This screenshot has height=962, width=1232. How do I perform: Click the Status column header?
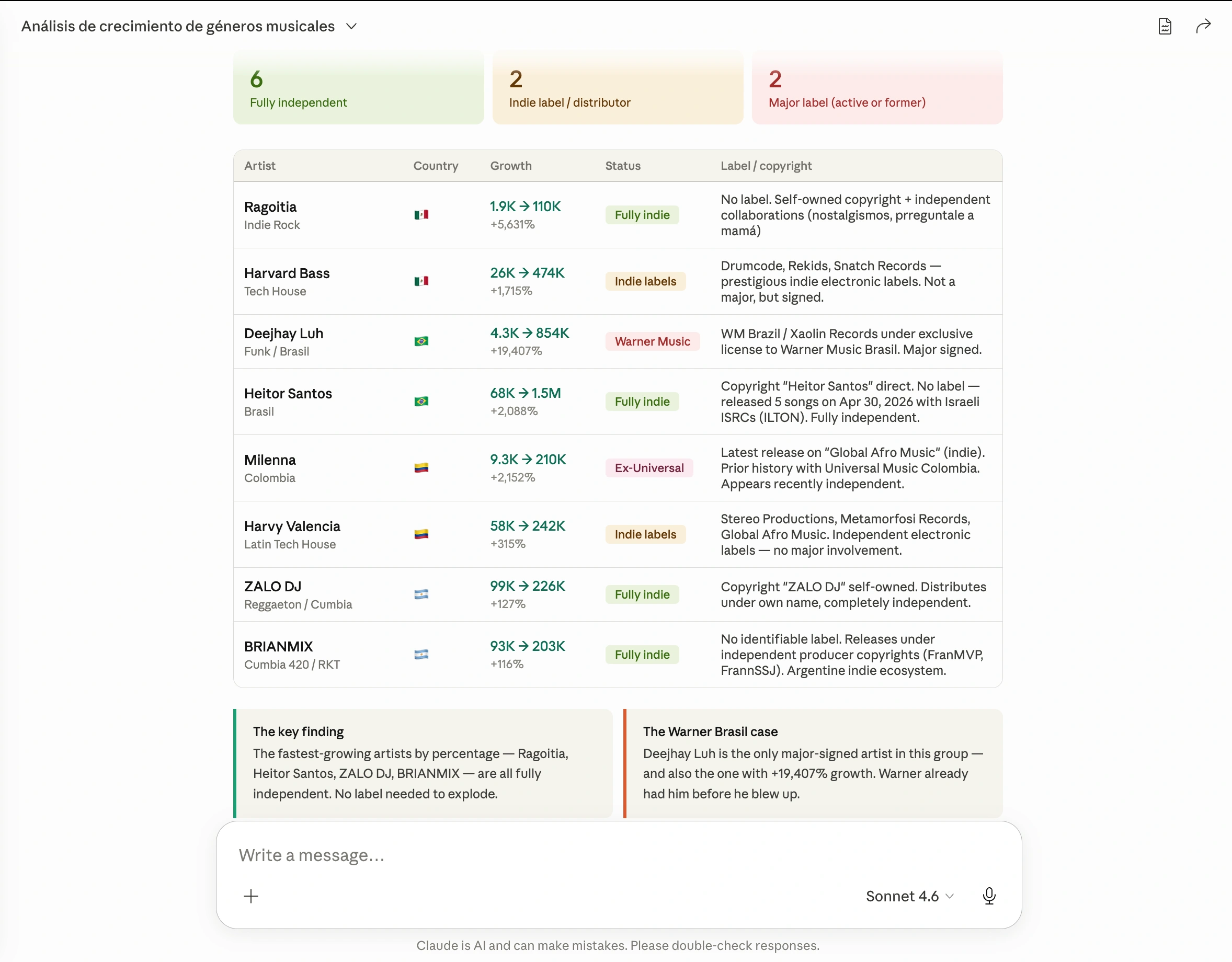pos(623,166)
